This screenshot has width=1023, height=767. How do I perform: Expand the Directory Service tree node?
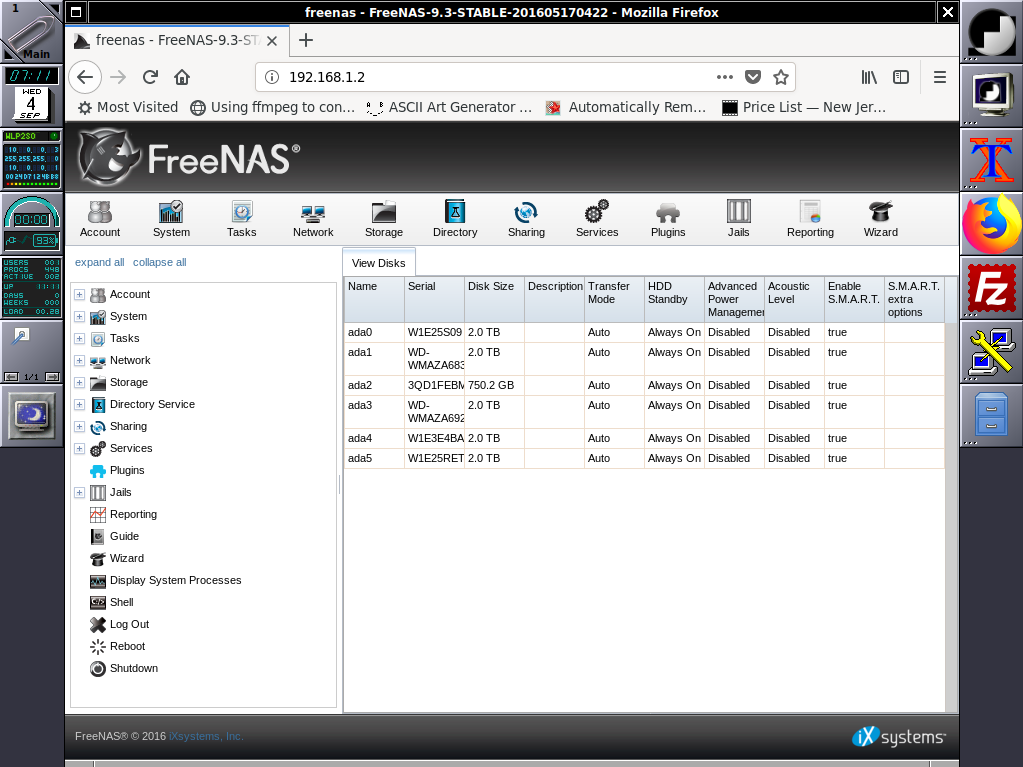[x=79, y=404]
